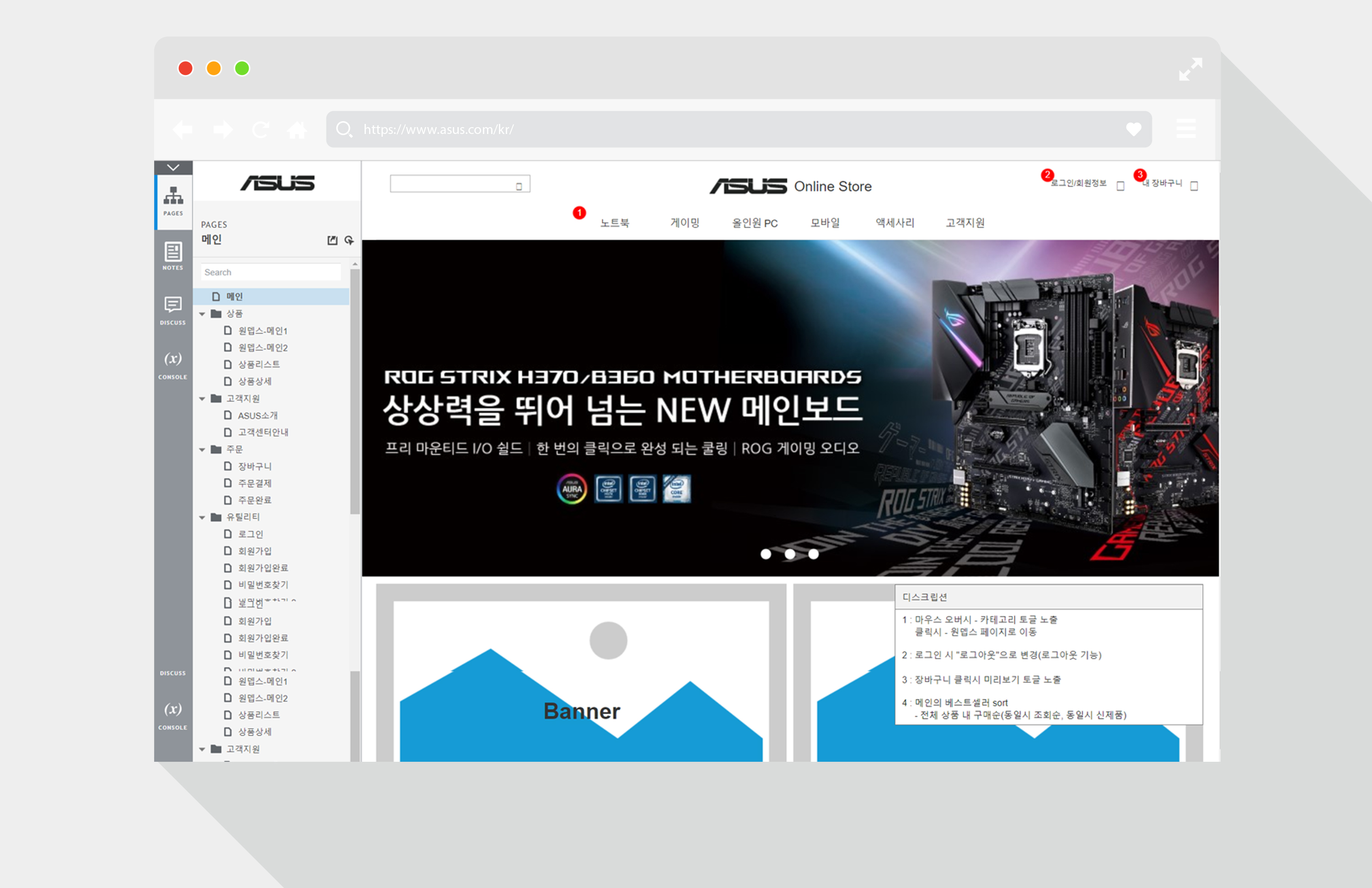Click the get-link icon beside 메인 title

tap(349, 241)
